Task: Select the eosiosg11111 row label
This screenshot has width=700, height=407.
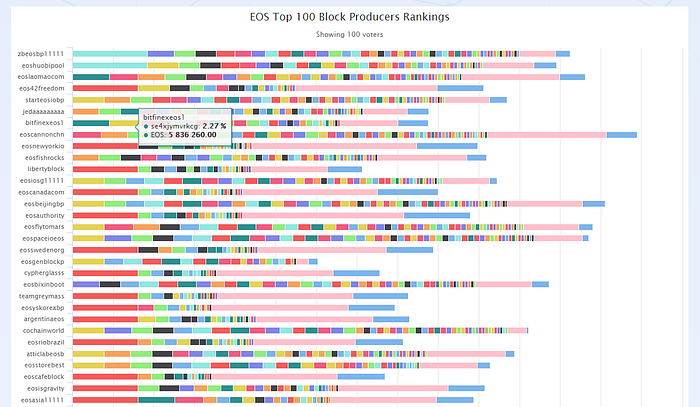Action: pos(42,181)
